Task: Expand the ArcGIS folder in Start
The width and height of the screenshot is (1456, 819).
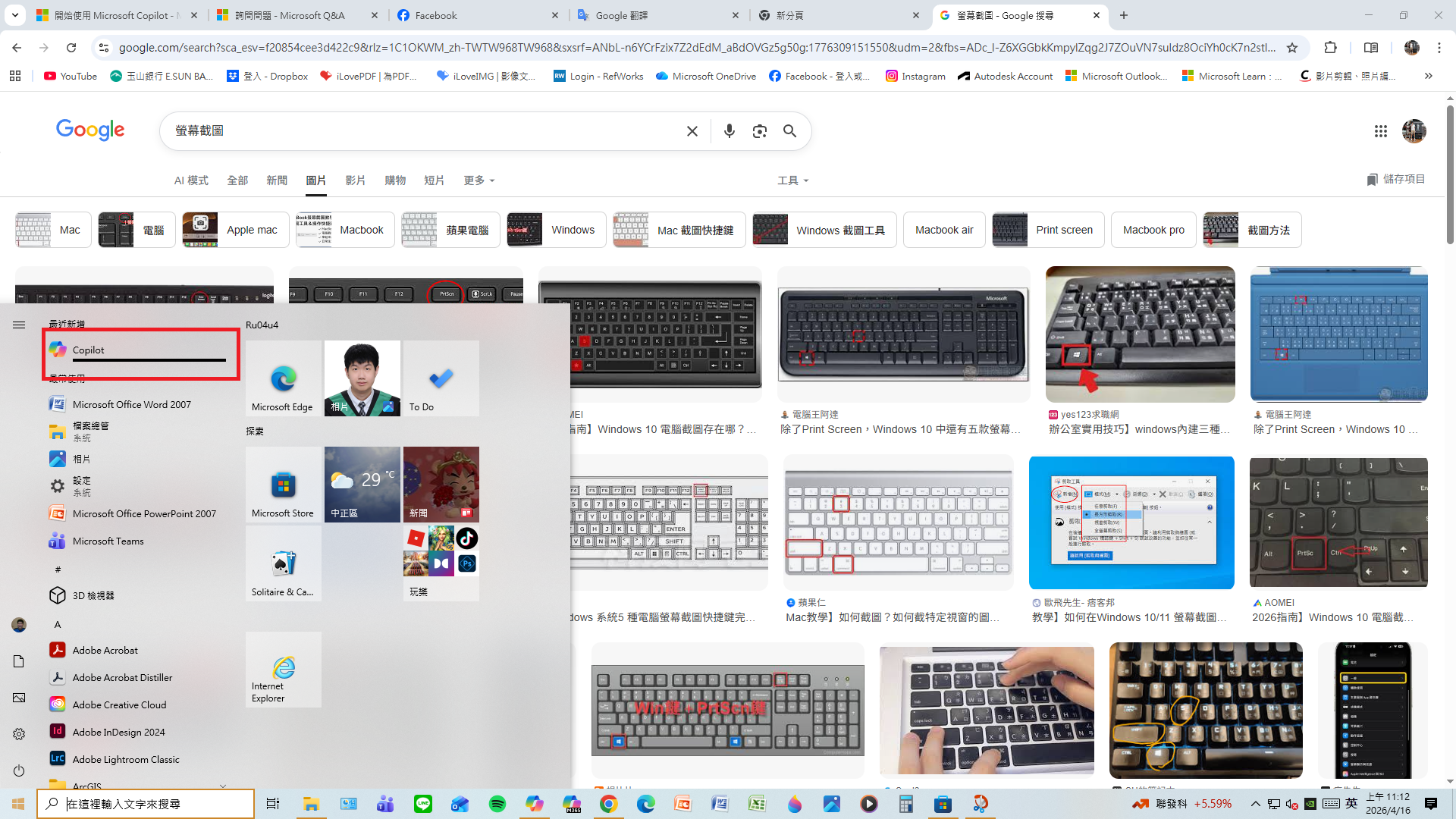Action: tap(141, 784)
